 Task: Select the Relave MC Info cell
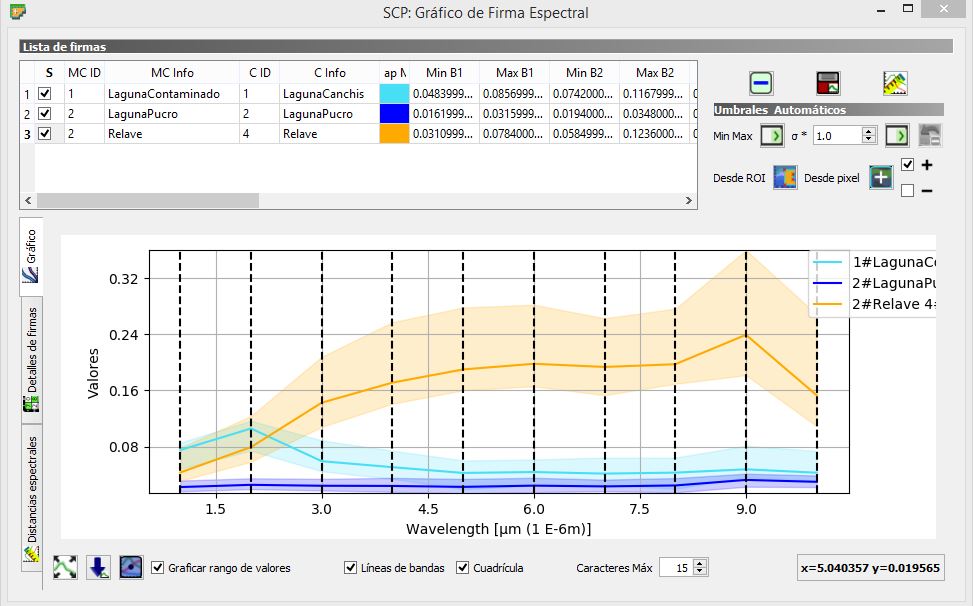tap(172, 133)
